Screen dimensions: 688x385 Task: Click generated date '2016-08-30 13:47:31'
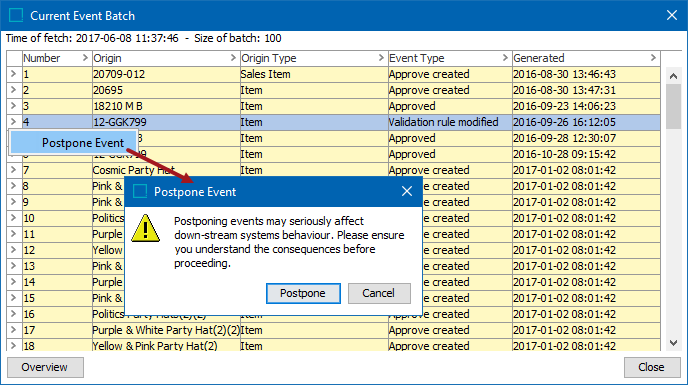(586, 90)
